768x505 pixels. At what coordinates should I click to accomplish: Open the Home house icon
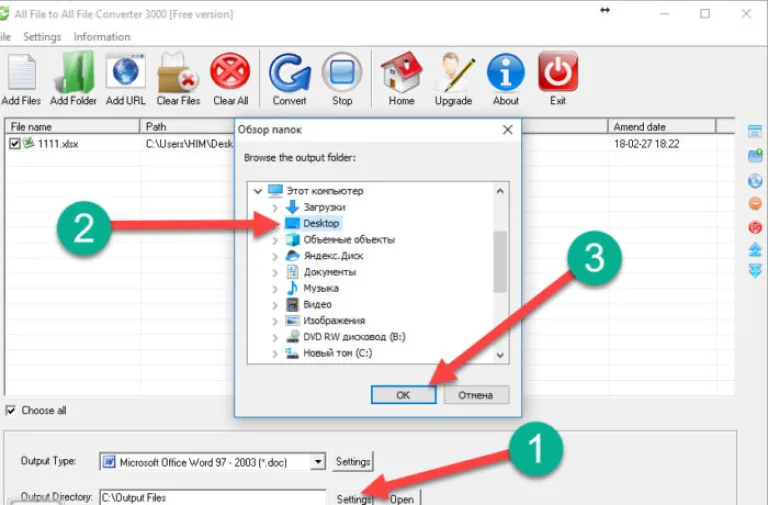(401, 72)
